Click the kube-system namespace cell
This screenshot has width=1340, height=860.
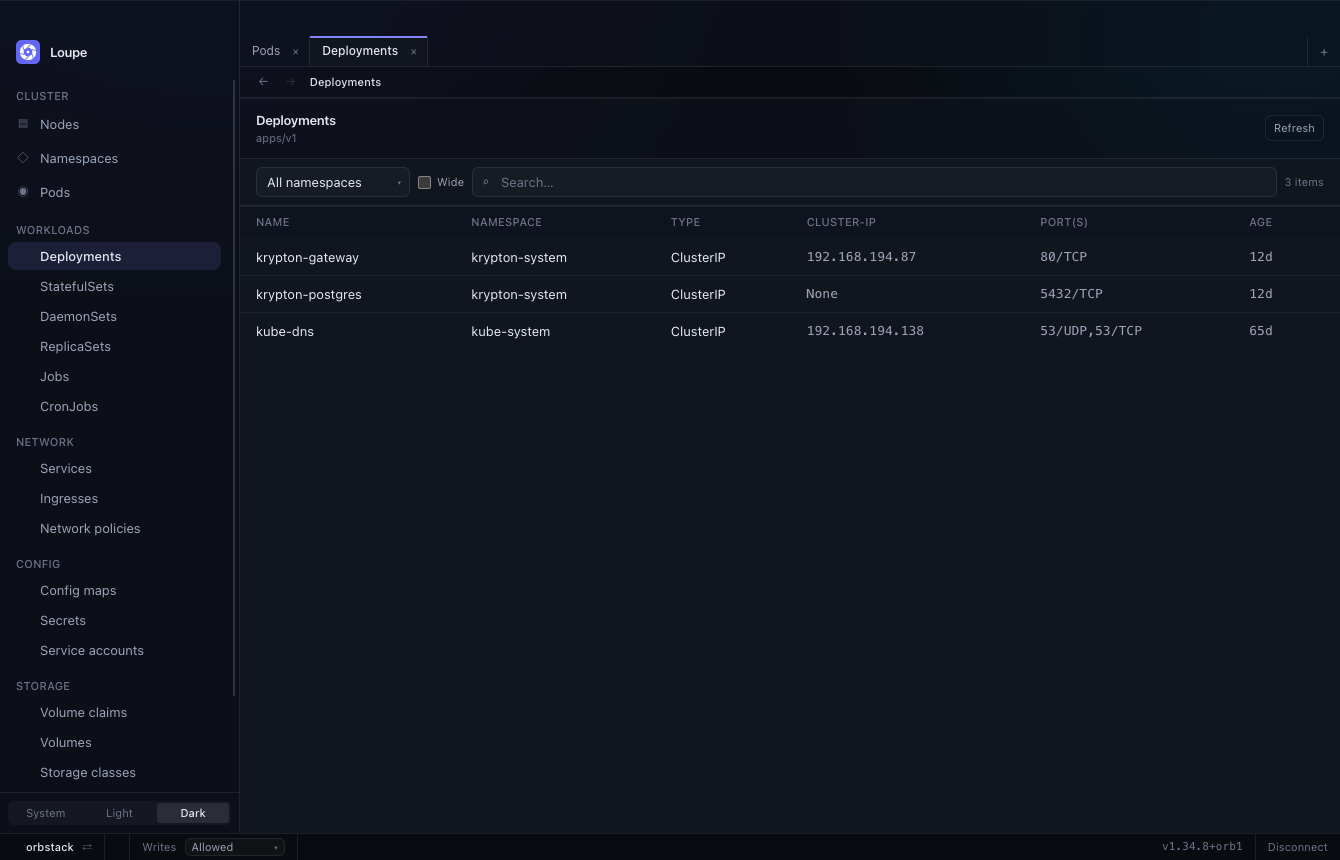point(510,331)
